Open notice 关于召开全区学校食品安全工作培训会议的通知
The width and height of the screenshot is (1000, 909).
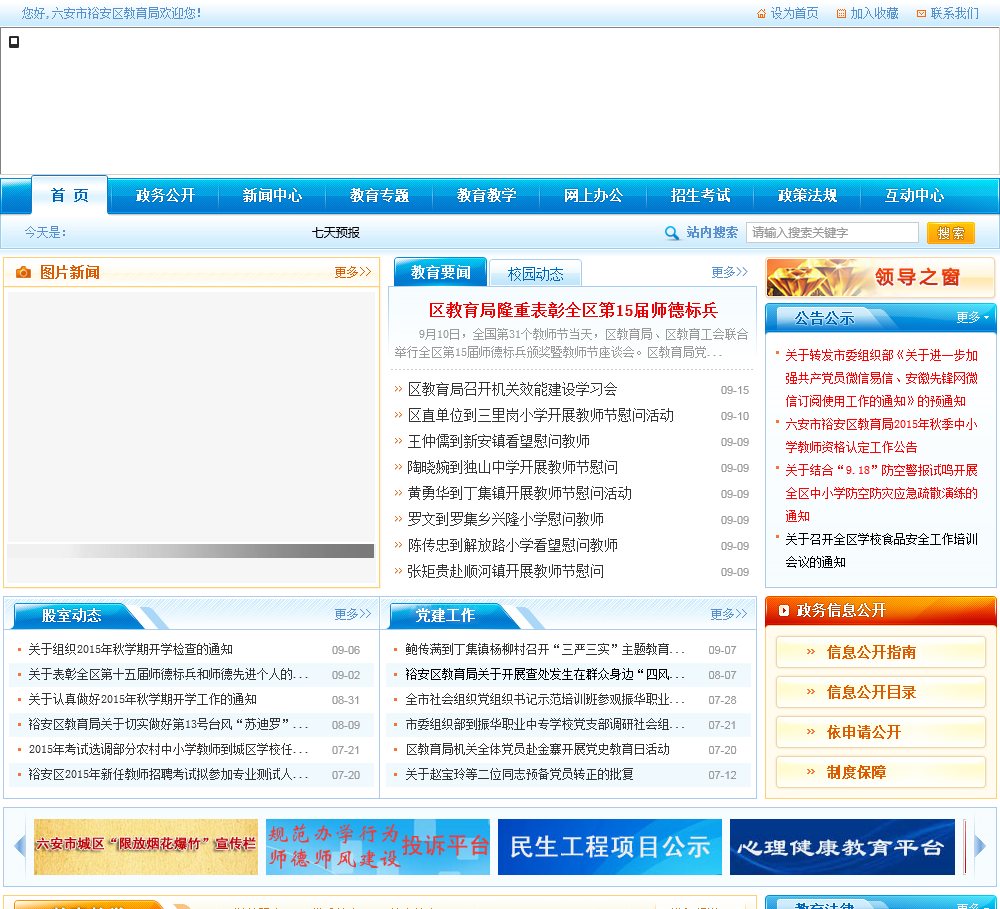coord(881,551)
